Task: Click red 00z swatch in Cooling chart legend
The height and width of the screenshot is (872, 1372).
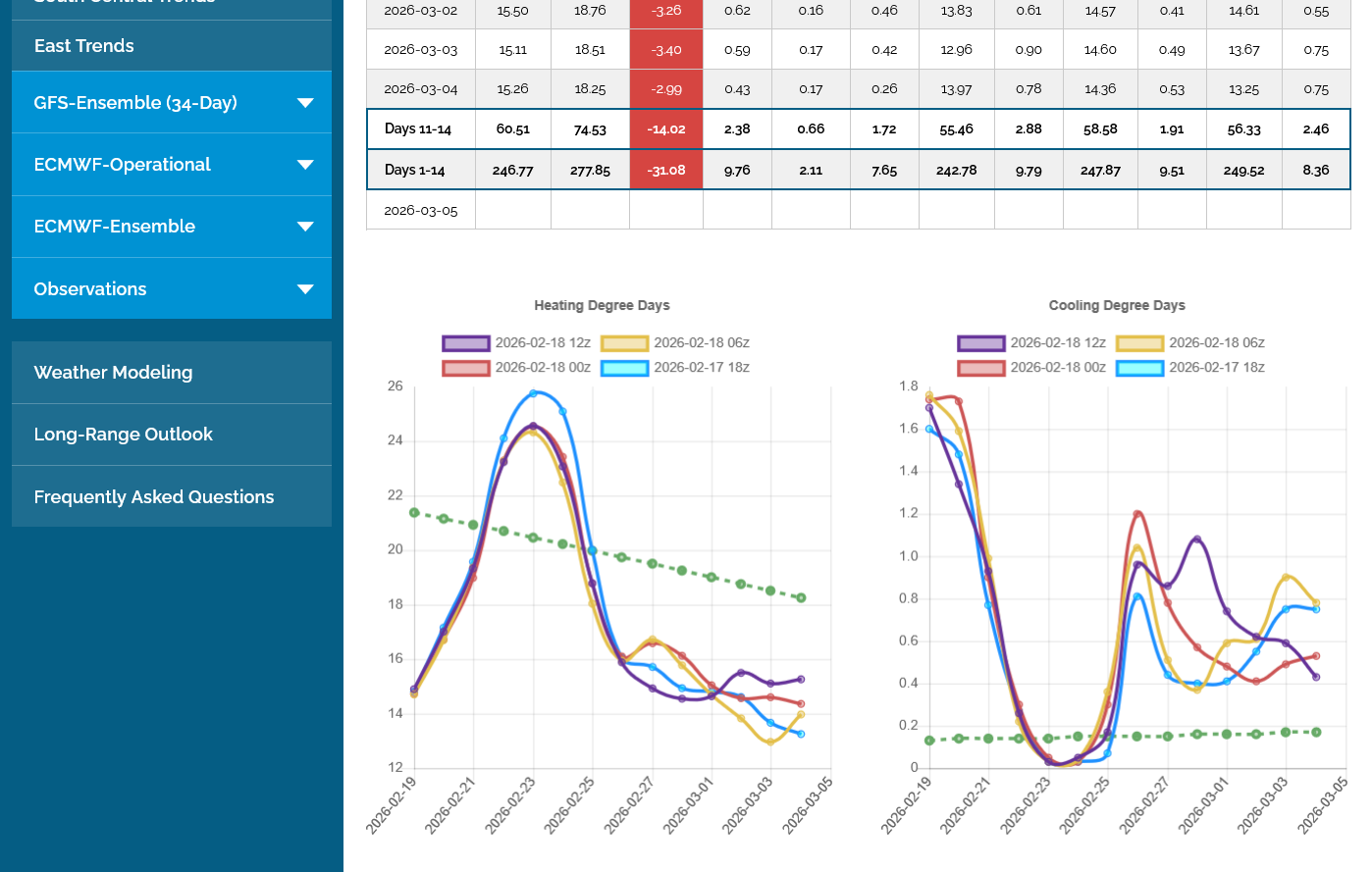Action: point(981,368)
